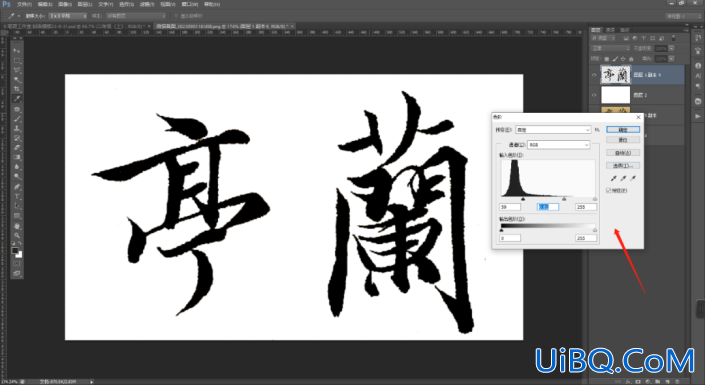The image size is (705, 385).
Task: Open the Preset dropdown in Levels dialog
Action: [553, 130]
